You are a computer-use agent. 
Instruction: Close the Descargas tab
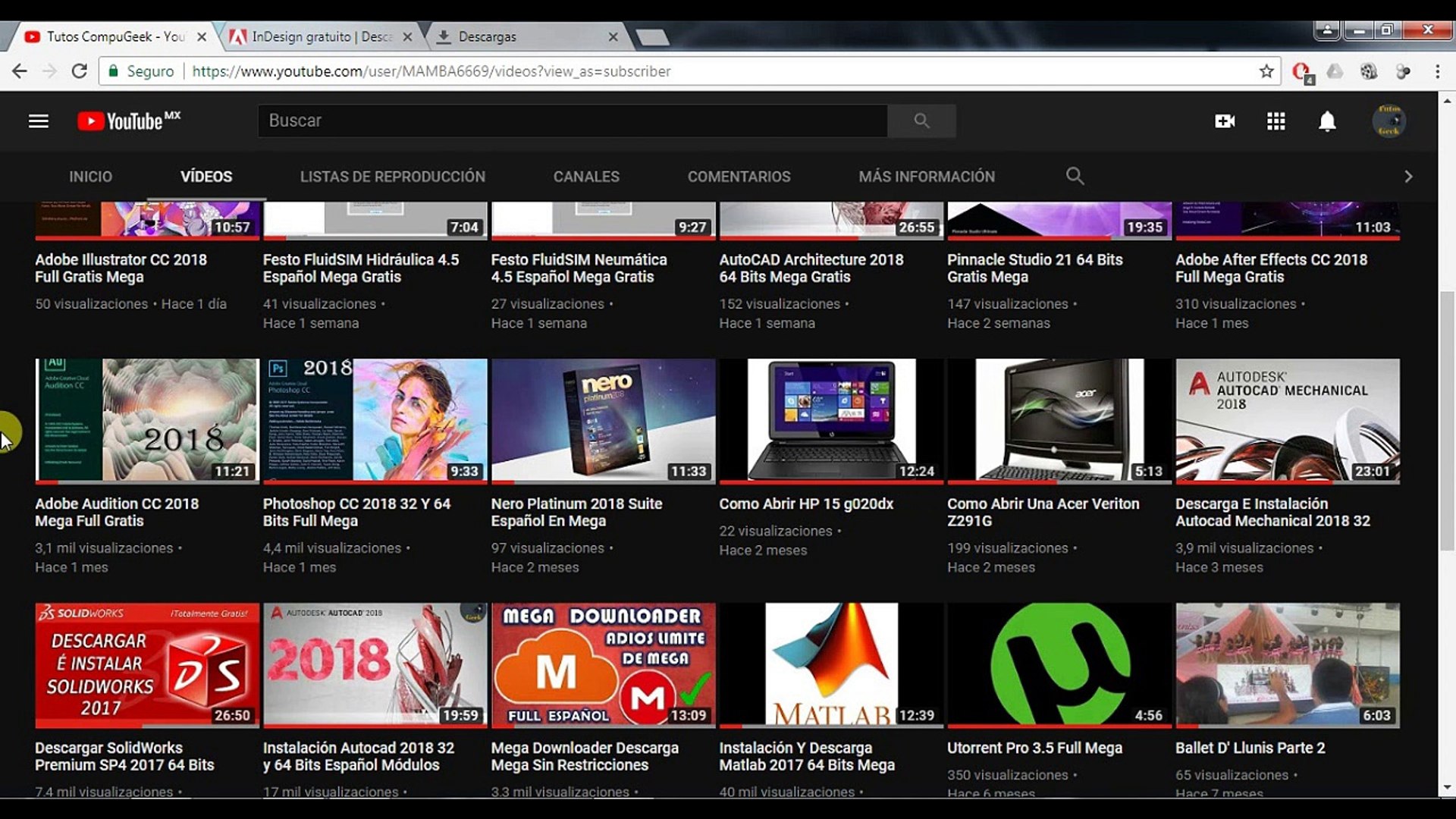point(613,36)
